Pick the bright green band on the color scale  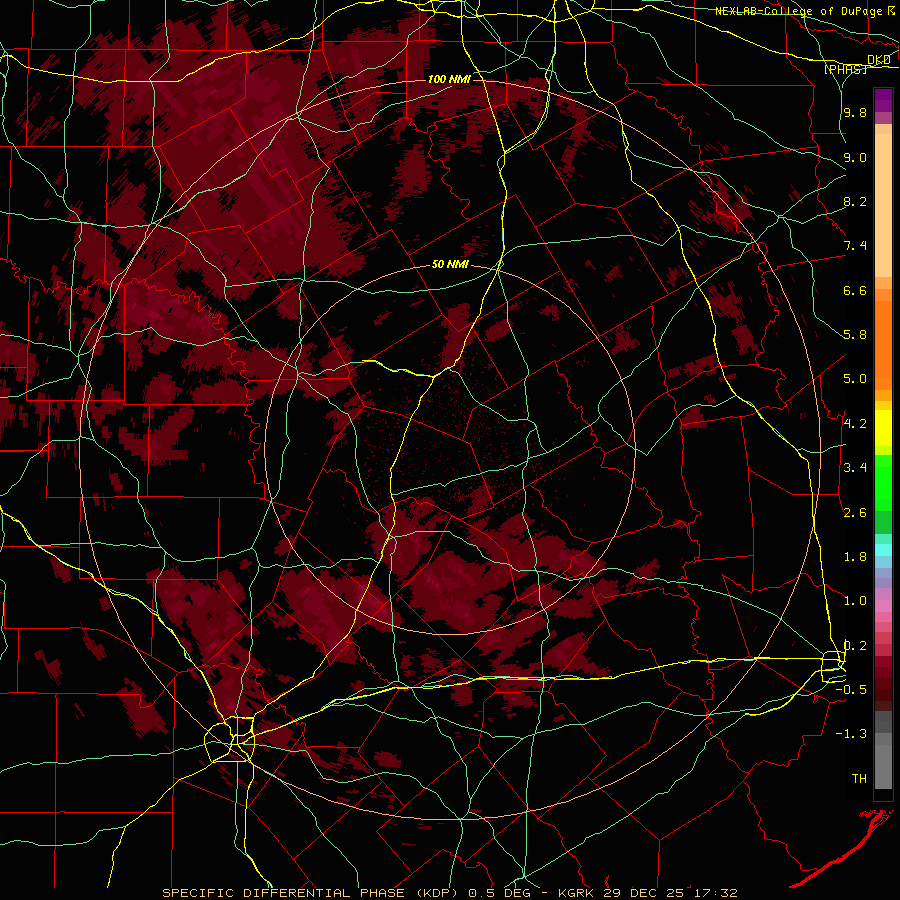(x=883, y=483)
